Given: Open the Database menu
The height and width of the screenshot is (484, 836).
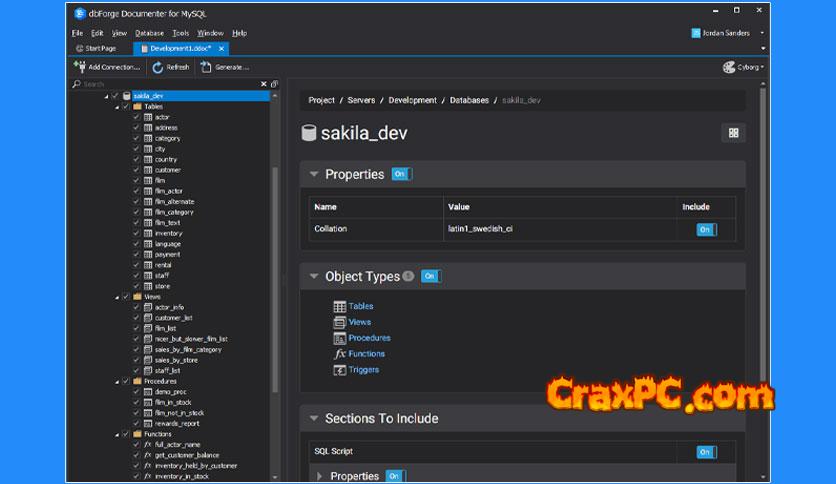Looking at the screenshot, I should [x=149, y=33].
